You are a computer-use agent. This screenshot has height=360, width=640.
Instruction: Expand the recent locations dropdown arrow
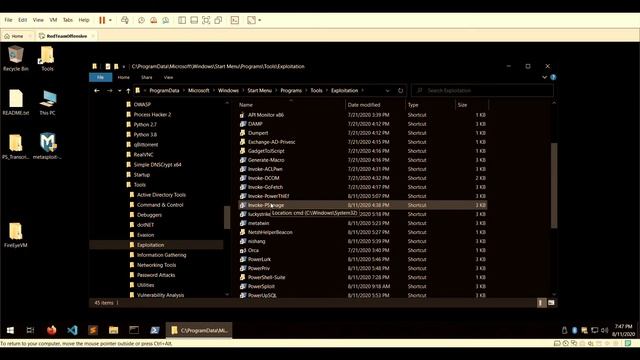click(120, 91)
